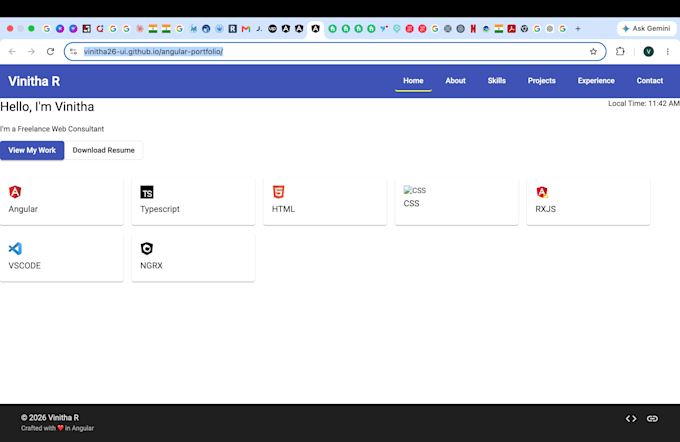Image resolution: width=680 pixels, height=442 pixels.
Task: Click the Angular logo icon
Action: [x=15, y=192]
